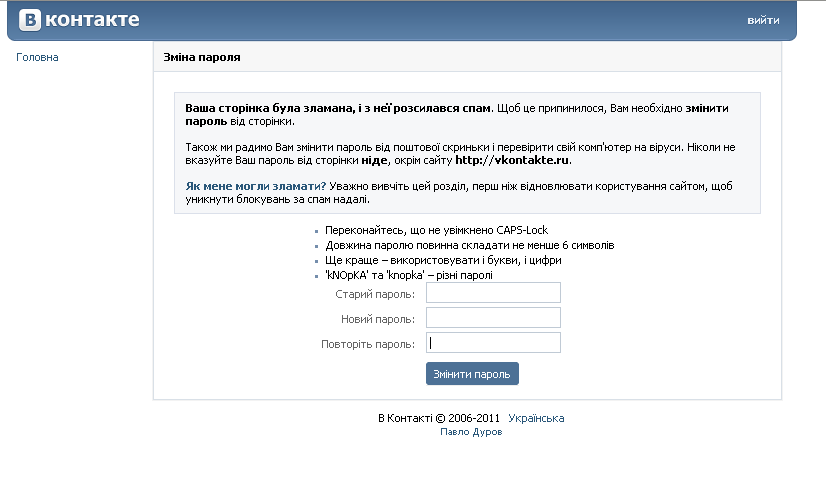Click 'Переконайтесь, що не увімкнено CAPS-Lock' tip
The image size is (826, 489).
point(436,230)
